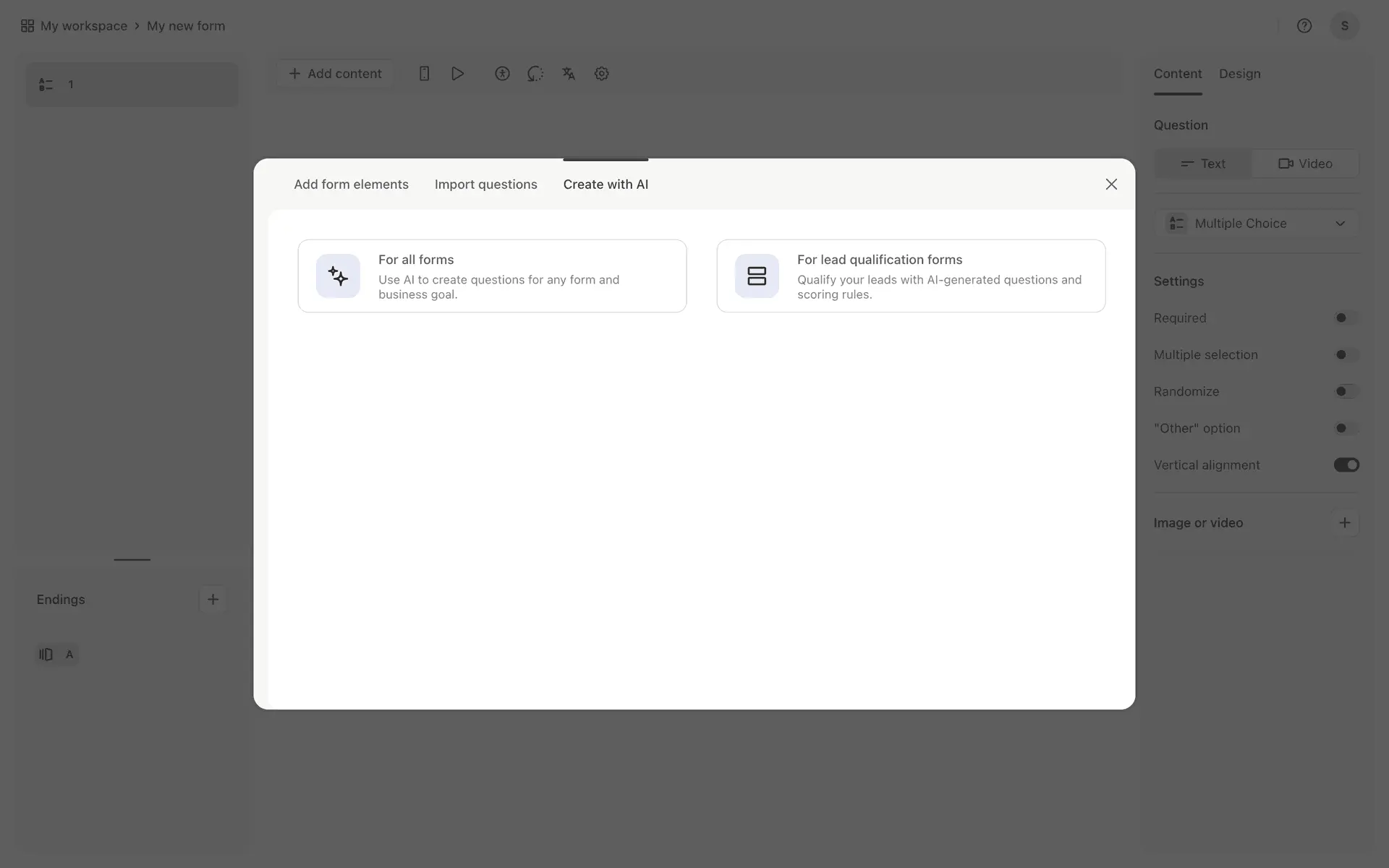Image resolution: width=1389 pixels, height=868 pixels.
Task: Expand Image or video with plus
Action: pos(1344,523)
